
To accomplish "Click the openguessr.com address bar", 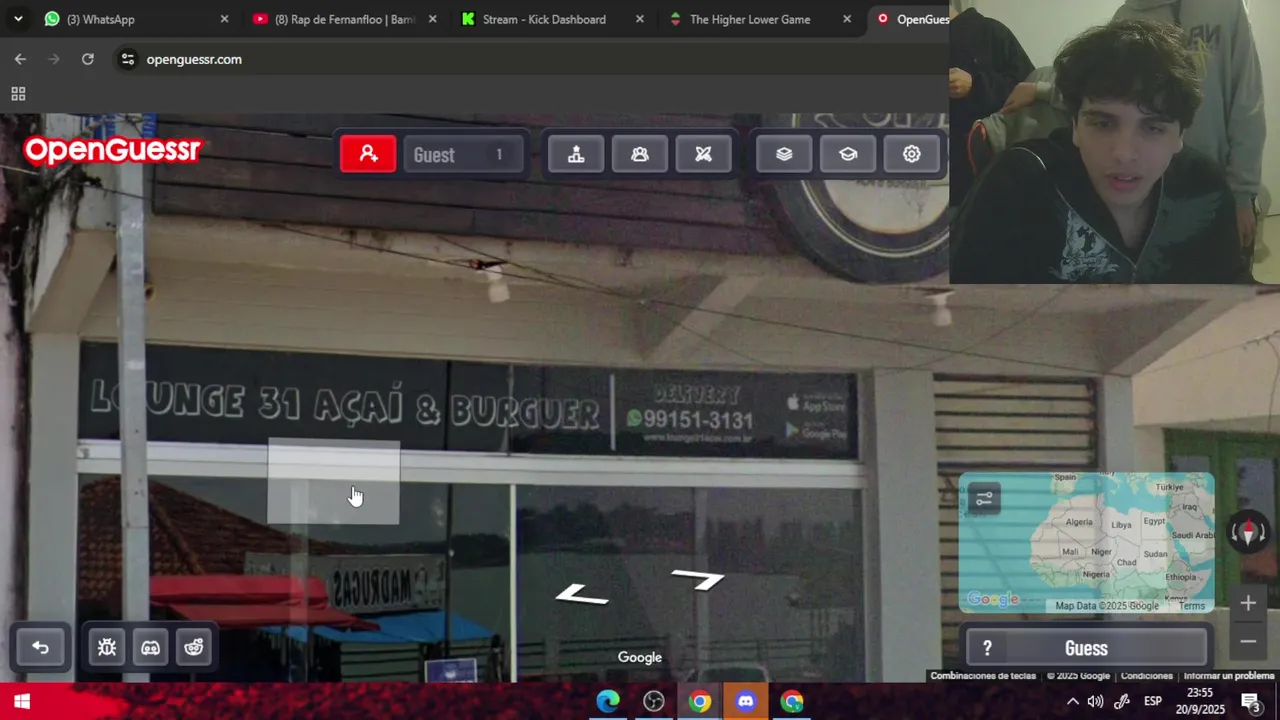I will (x=530, y=59).
